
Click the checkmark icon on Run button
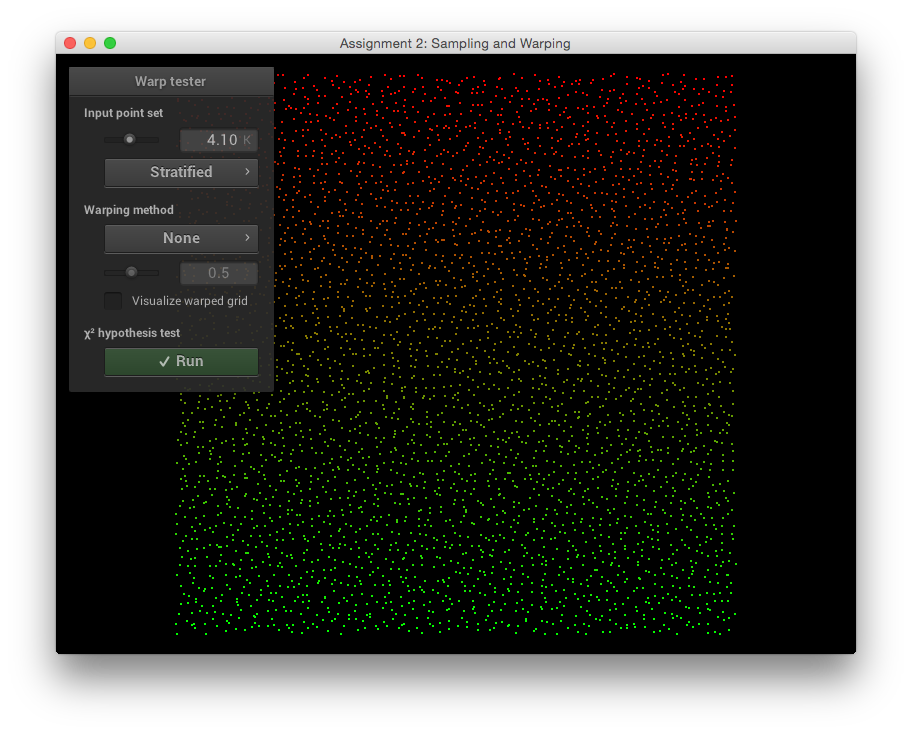[164, 362]
